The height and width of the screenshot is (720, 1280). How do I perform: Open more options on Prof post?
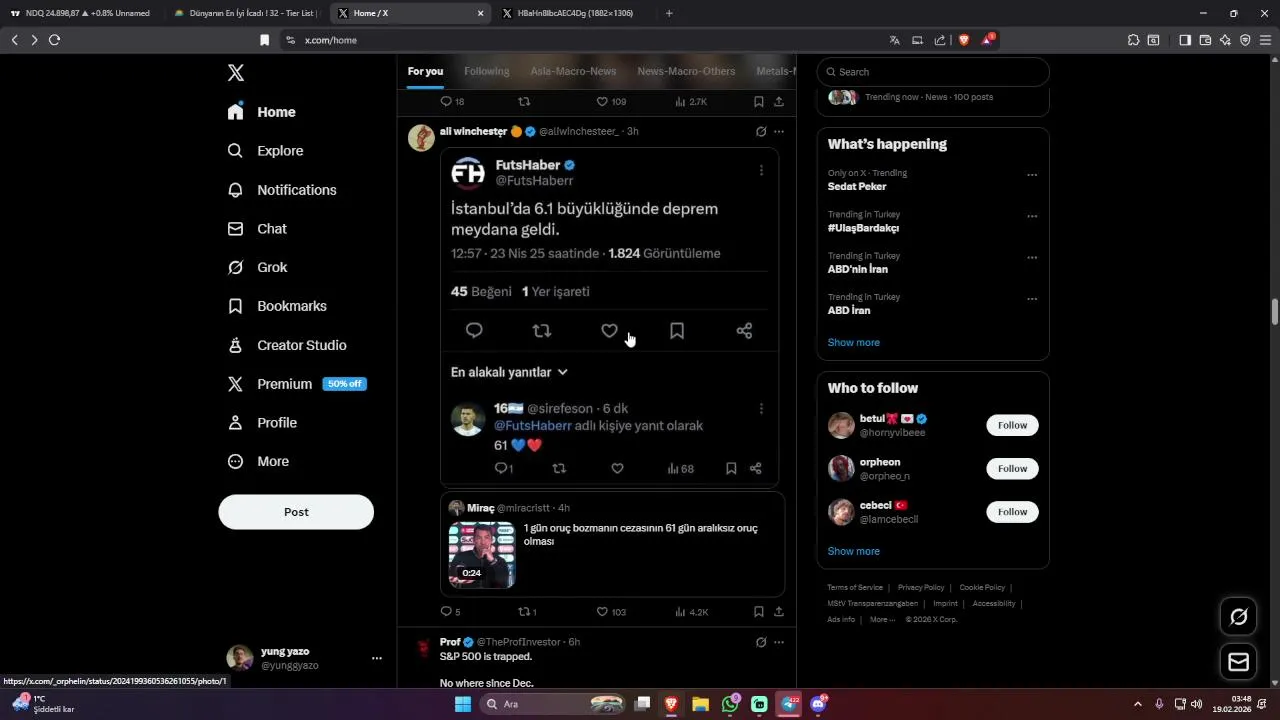point(779,642)
